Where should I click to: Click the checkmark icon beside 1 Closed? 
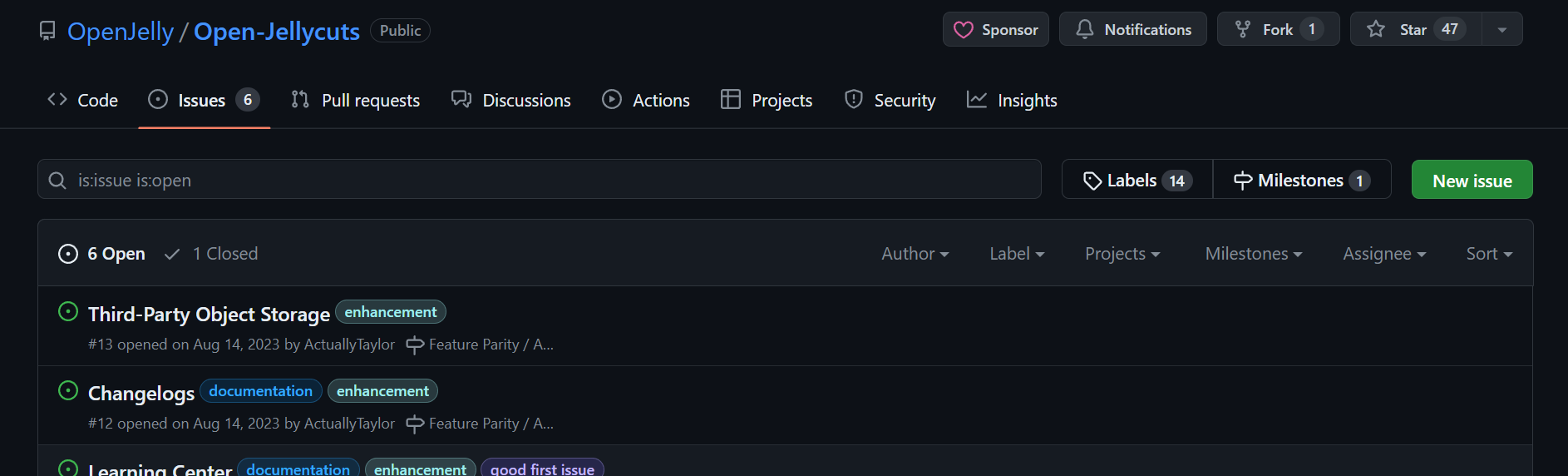172,254
